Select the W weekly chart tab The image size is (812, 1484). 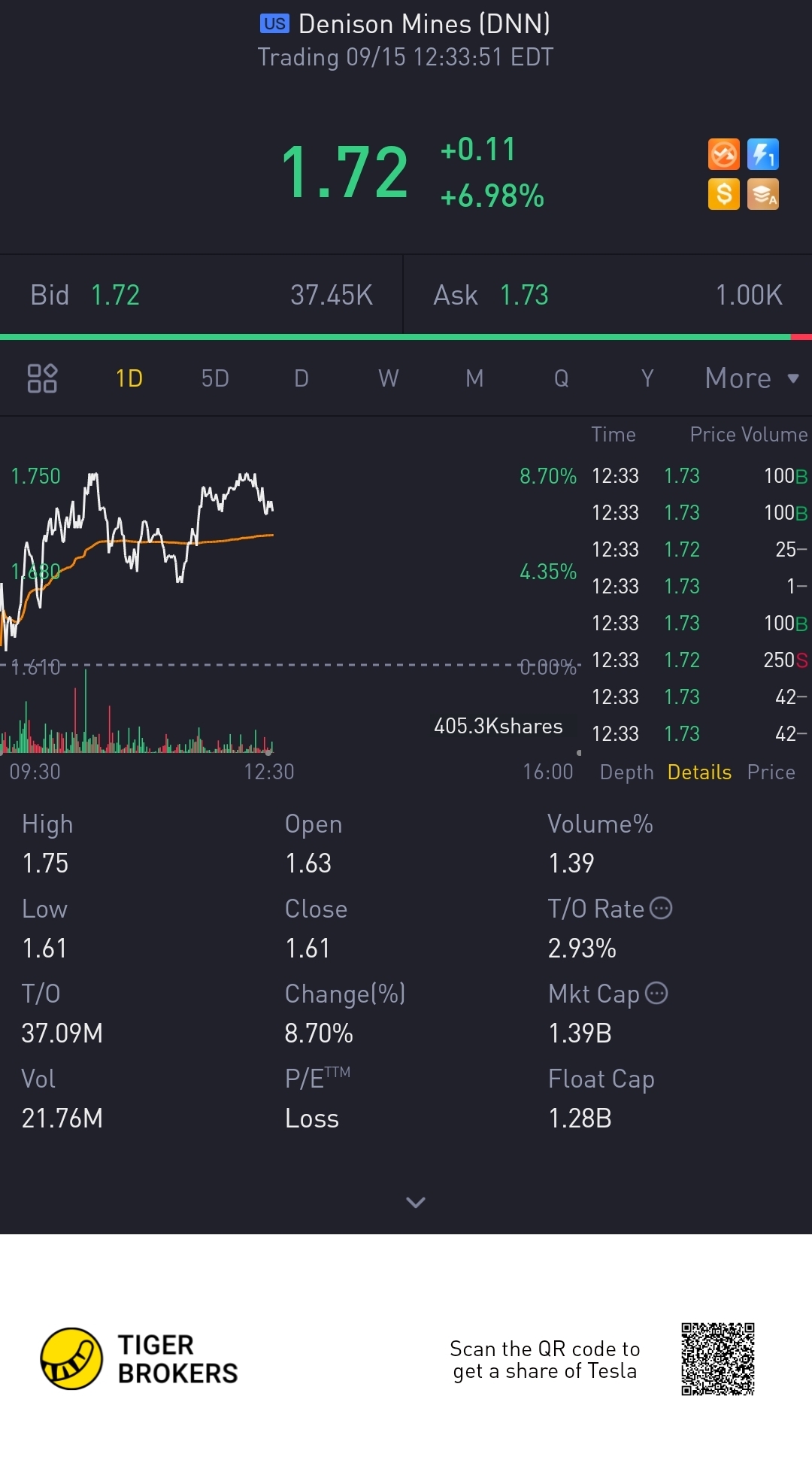click(388, 378)
